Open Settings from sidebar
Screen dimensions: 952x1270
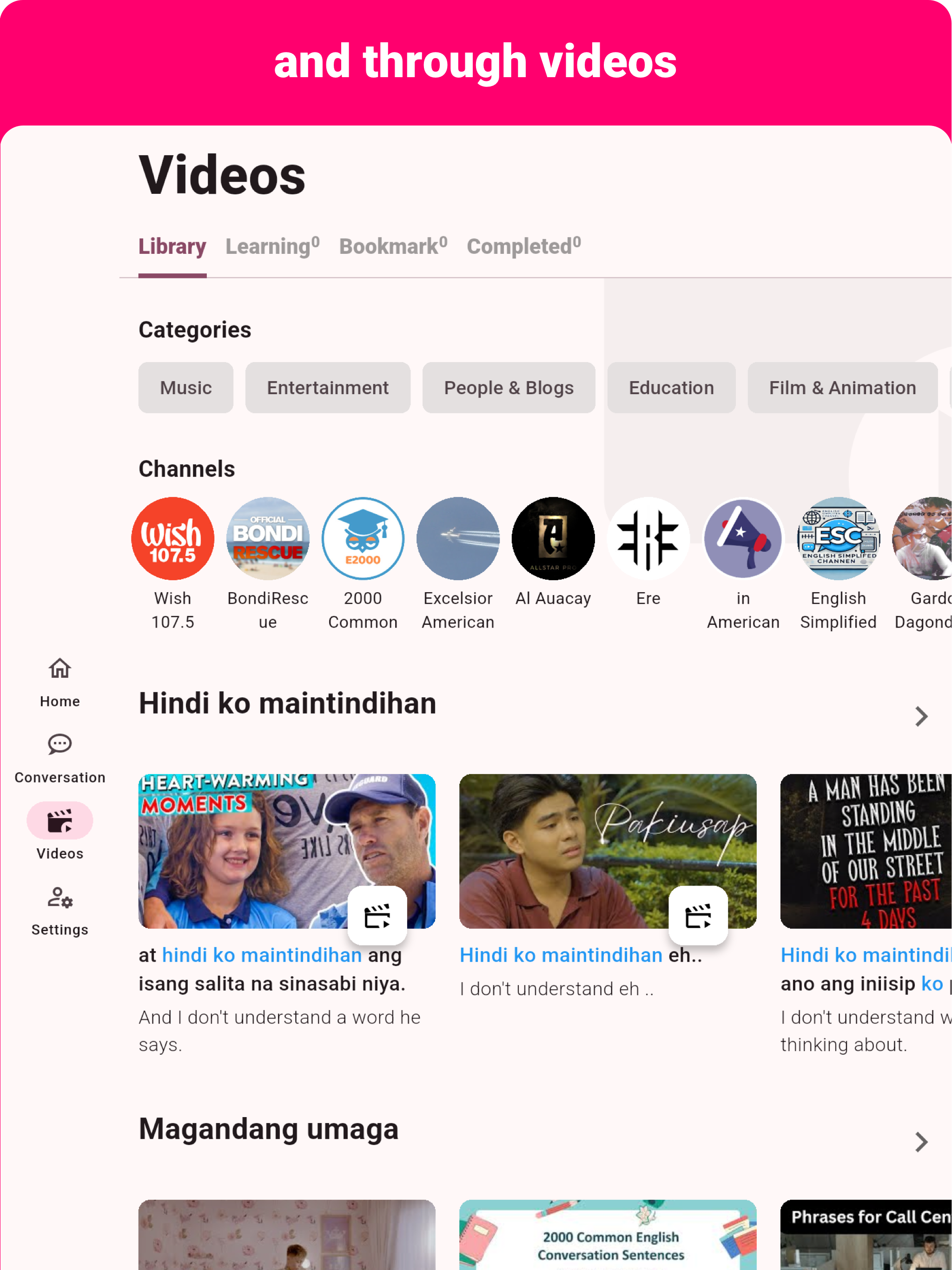click(x=59, y=911)
